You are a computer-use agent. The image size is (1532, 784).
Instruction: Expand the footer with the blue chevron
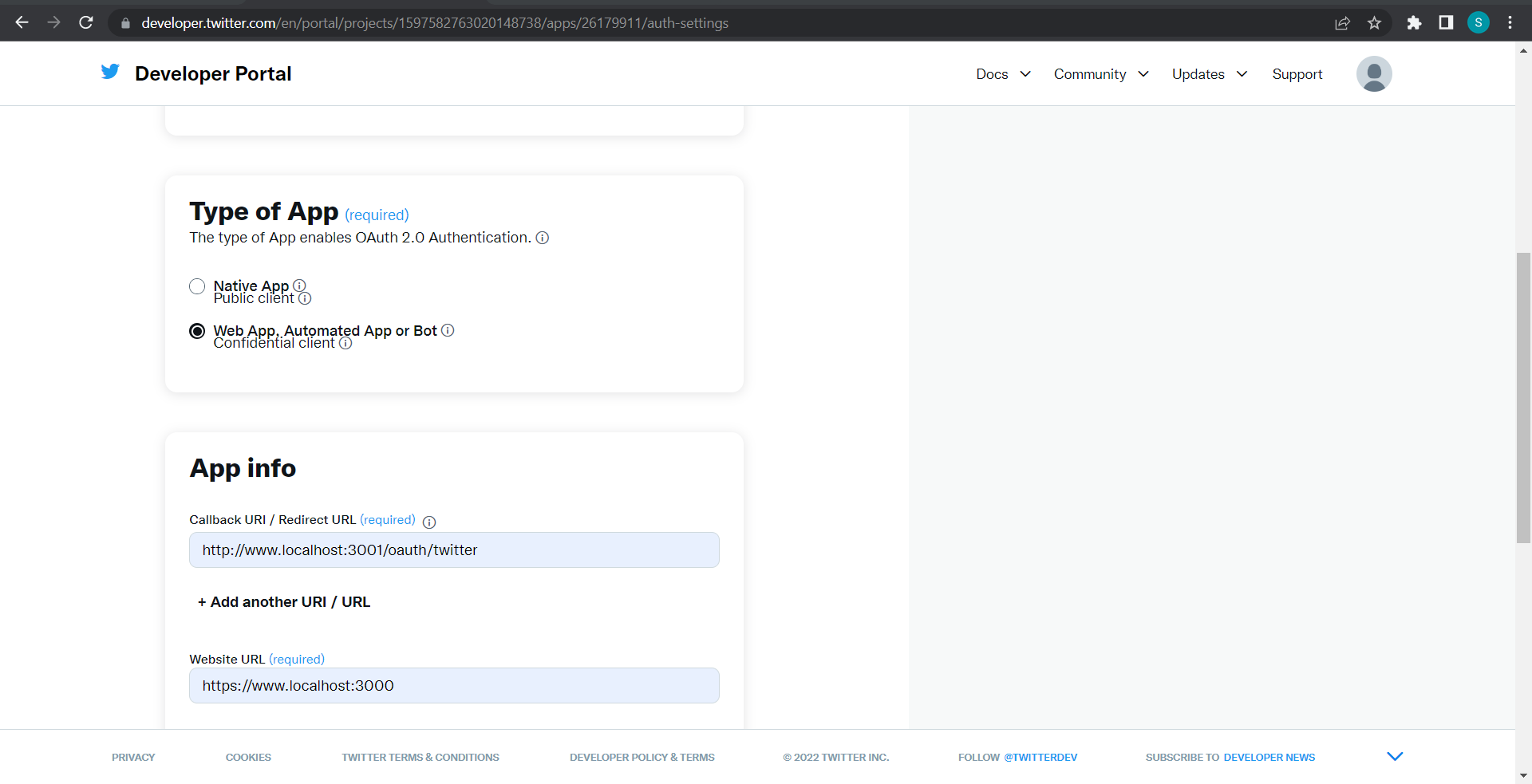1394,756
